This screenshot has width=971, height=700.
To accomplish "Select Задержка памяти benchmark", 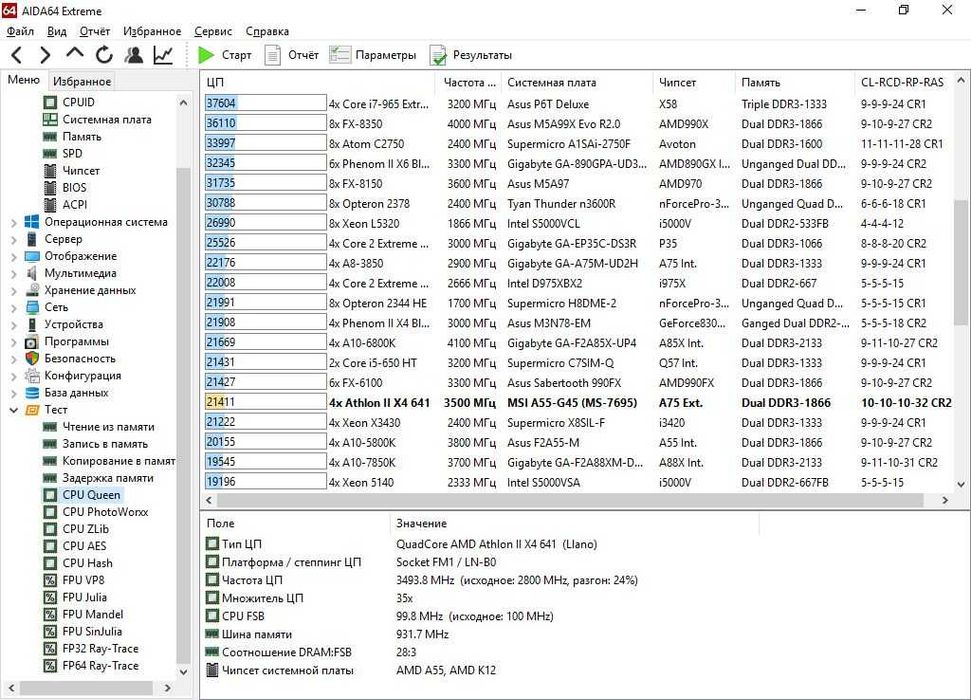I will pyautogui.click(x=108, y=478).
